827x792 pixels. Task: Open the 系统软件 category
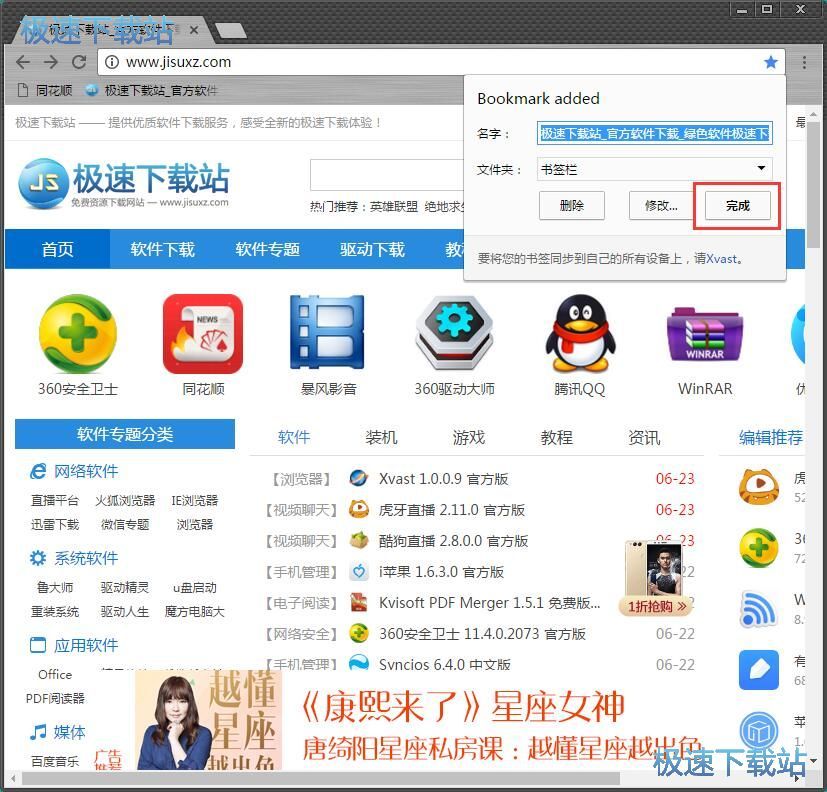click(x=74, y=558)
